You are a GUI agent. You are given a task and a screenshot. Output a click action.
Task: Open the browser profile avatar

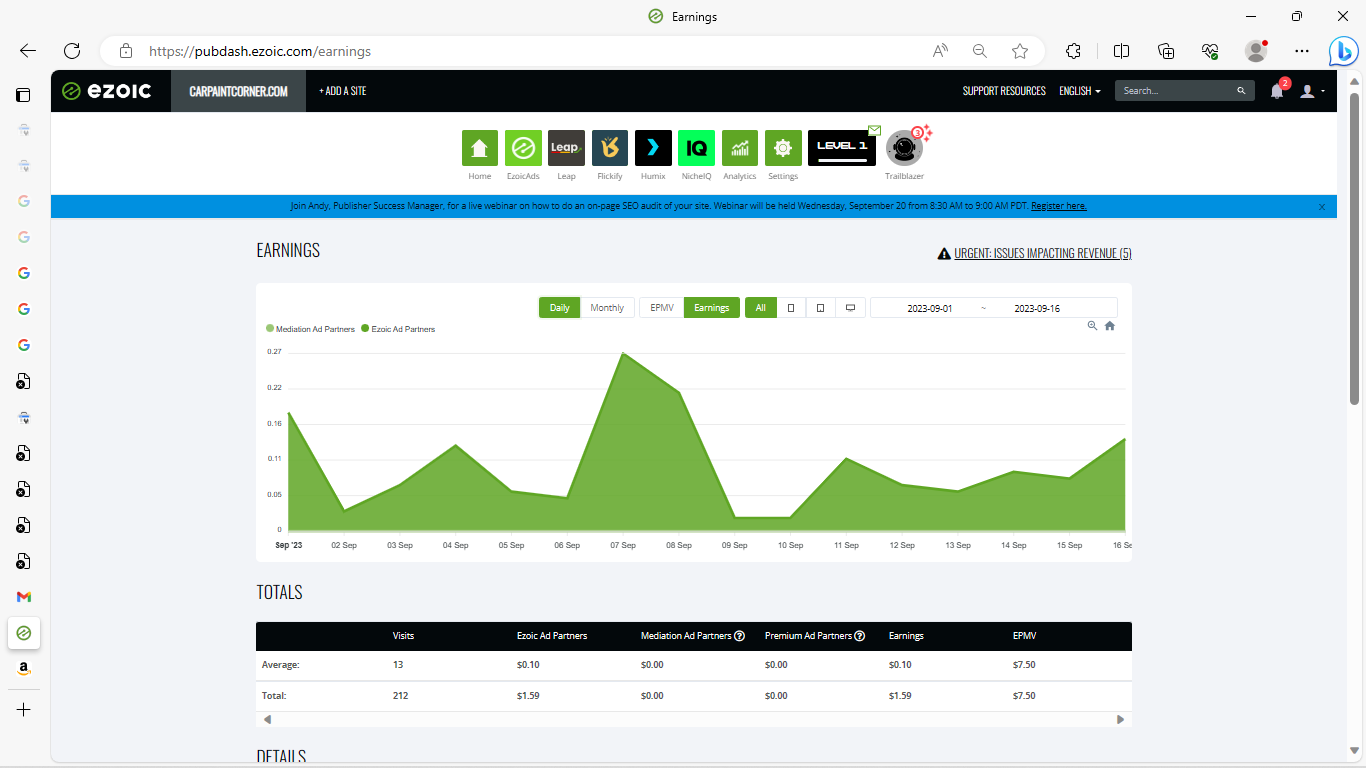tap(1256, 51)
